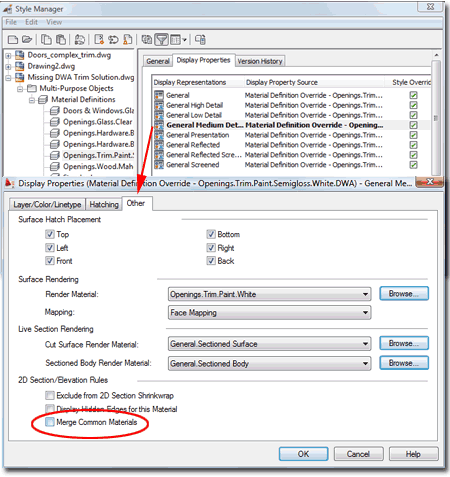Click Browse next to Render Material
The image size is (450, 477).
404,294
